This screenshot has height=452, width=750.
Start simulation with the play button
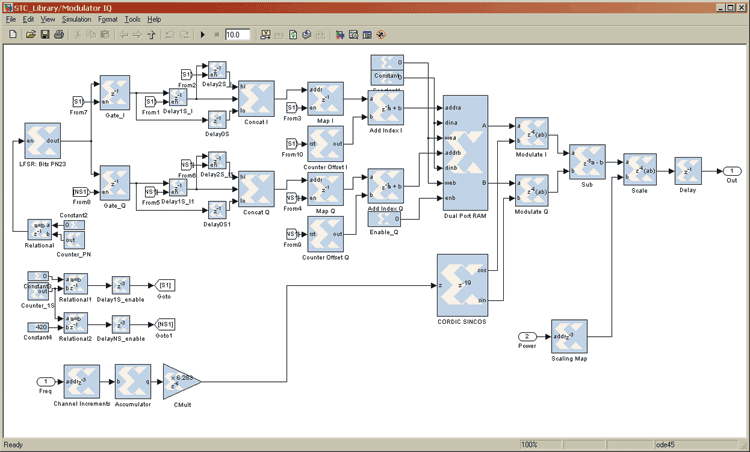[x=202, y=35]
